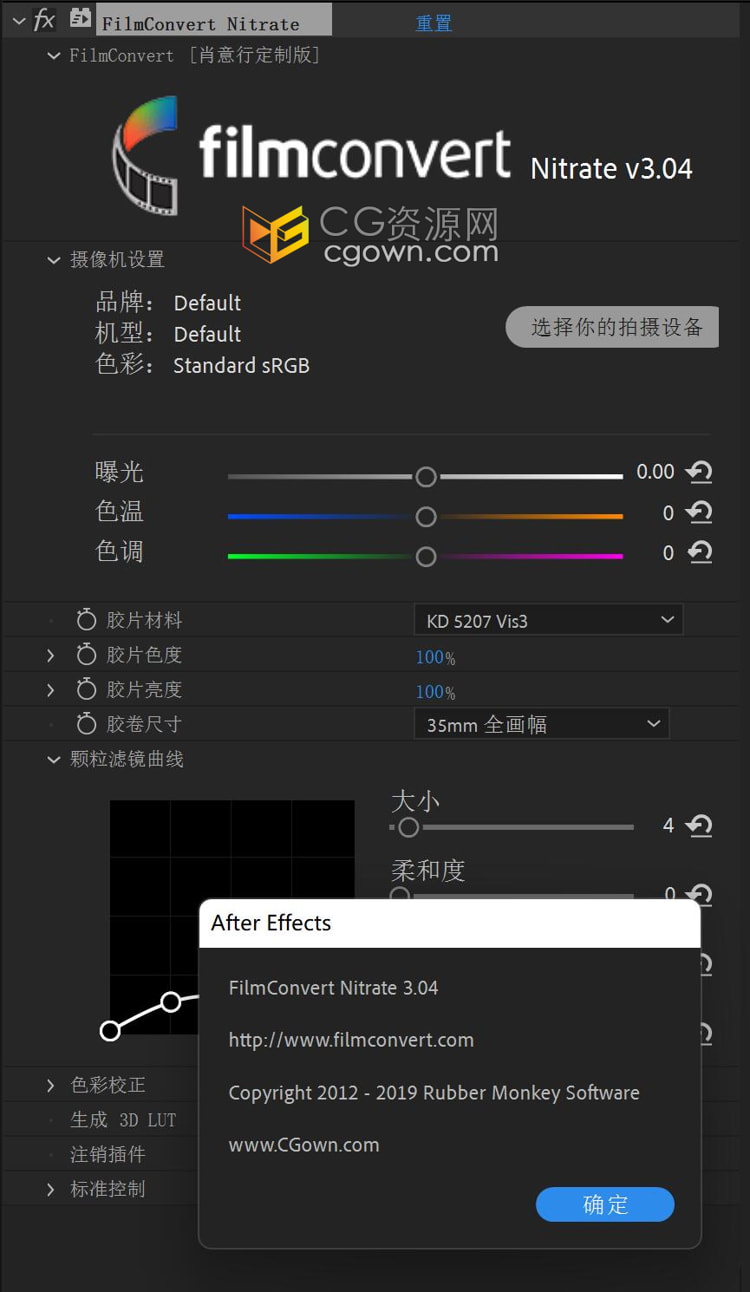Click the 大小 value 4
Image resolution: width=750 pixels, height=1292 pixels.
click(668, 826)
